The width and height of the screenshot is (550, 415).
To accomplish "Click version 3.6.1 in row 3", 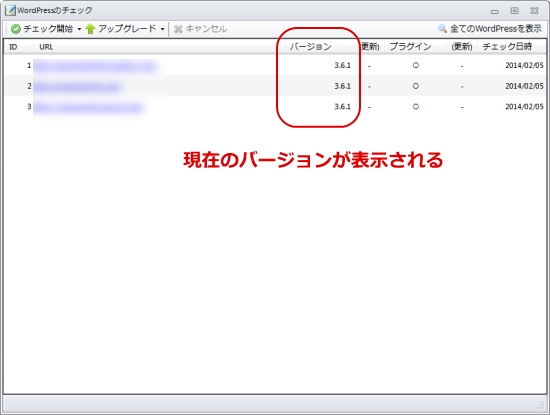I will [x=342, y=107].
